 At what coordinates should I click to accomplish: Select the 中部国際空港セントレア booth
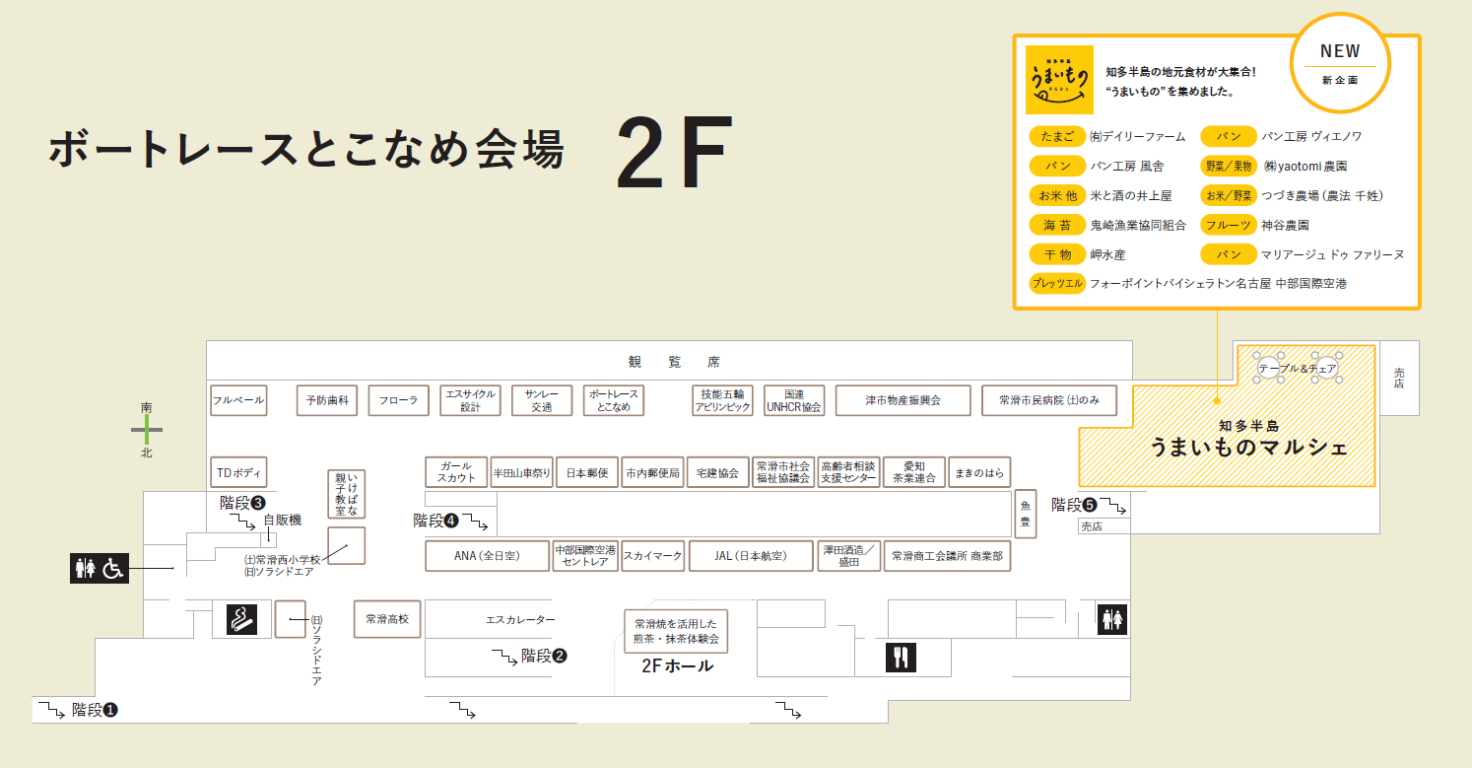coord(585,556)
